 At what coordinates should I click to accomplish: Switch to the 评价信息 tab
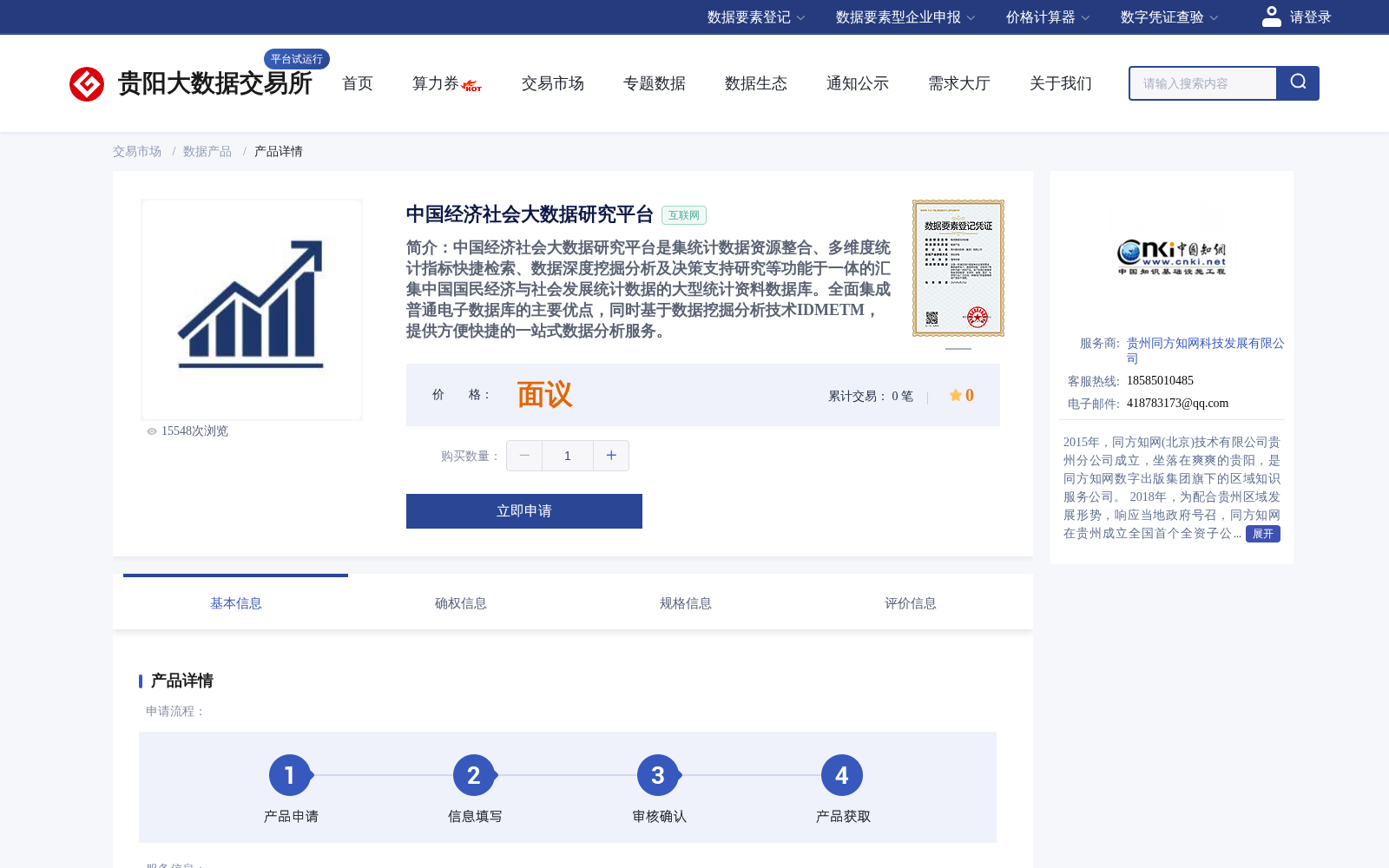click(x=911, y=603)
